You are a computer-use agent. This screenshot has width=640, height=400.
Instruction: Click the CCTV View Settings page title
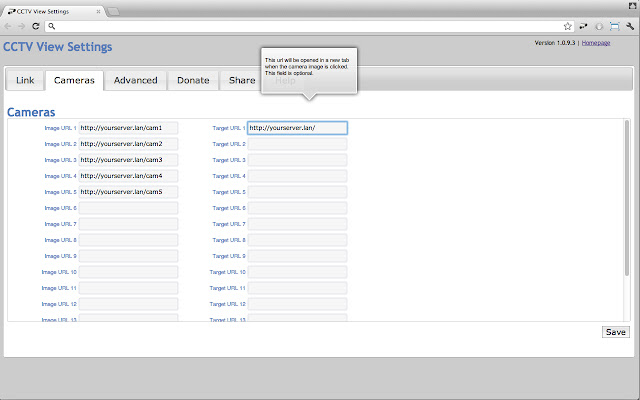coord(58,47)
